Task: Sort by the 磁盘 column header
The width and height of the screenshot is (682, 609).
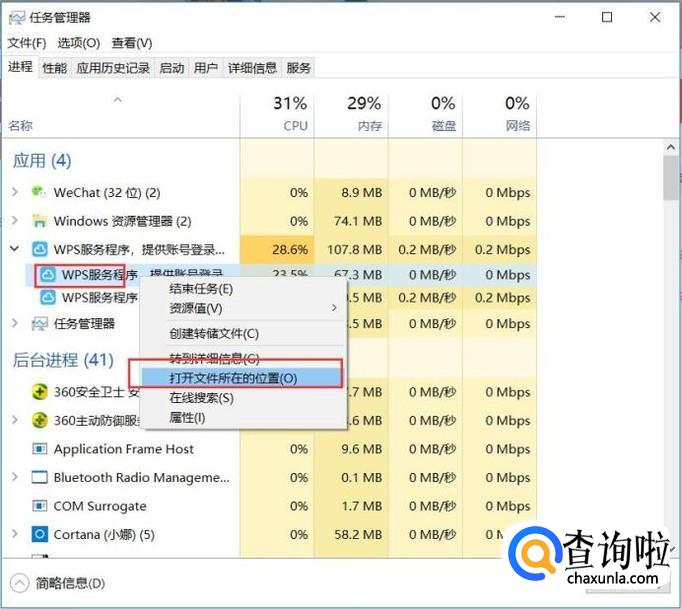Action: tap(425, 114)
